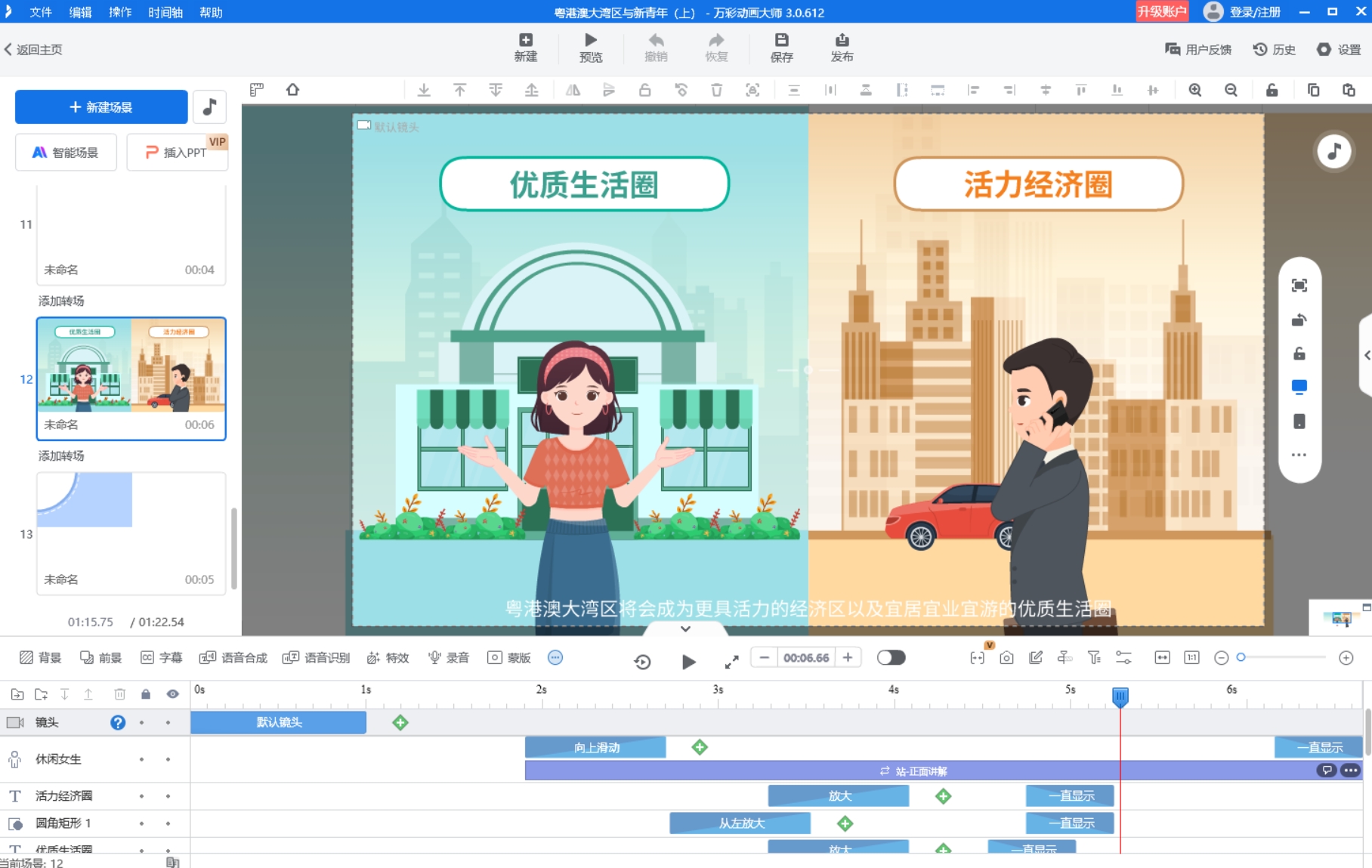
Task: Open the 帮助 menu
Action: pyautogui.click(x=211, y=12)
